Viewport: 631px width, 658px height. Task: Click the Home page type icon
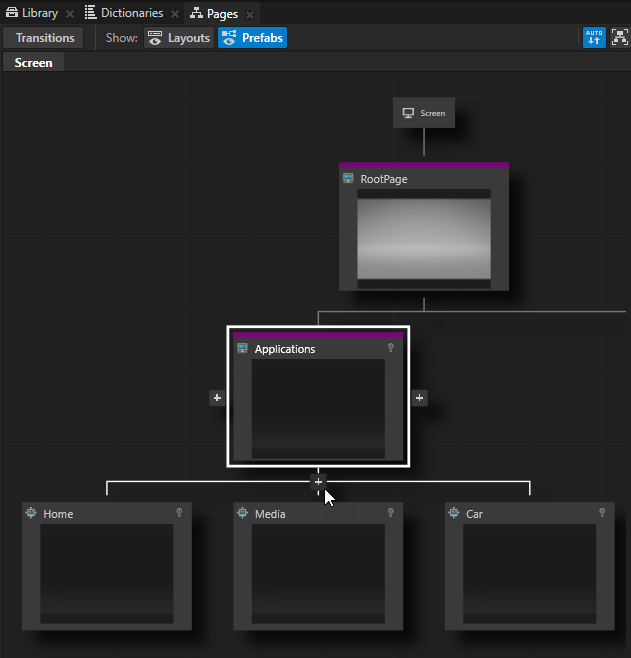click(31, 514)
